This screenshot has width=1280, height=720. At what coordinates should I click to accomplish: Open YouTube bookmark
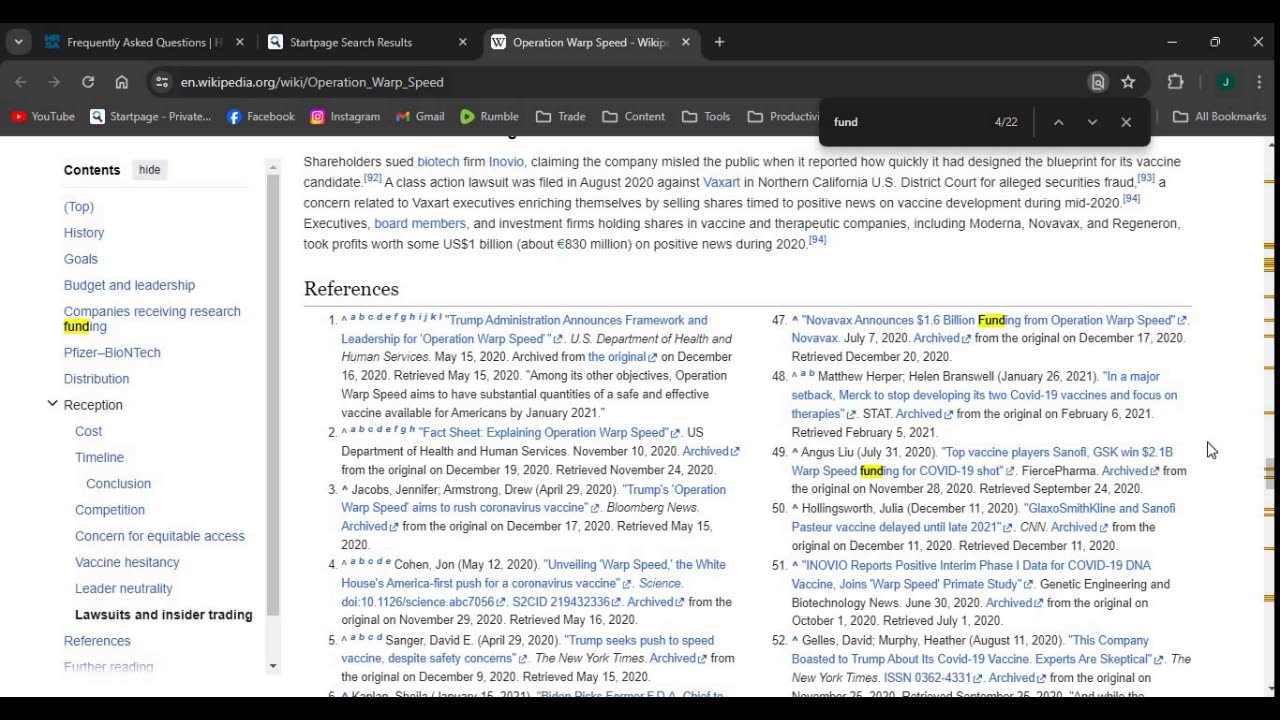(x=43, y=116)
